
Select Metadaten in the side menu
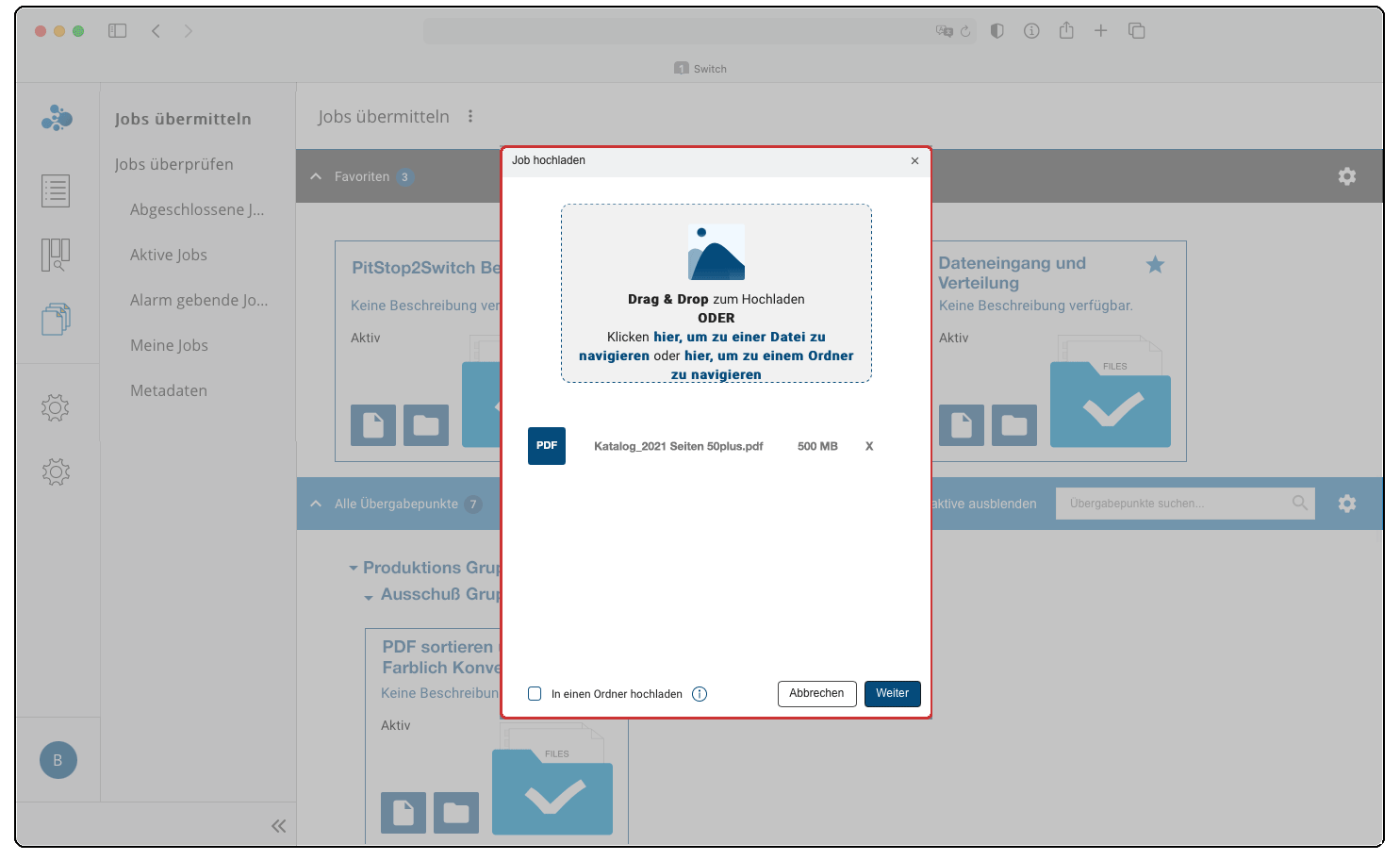(169, 390)
